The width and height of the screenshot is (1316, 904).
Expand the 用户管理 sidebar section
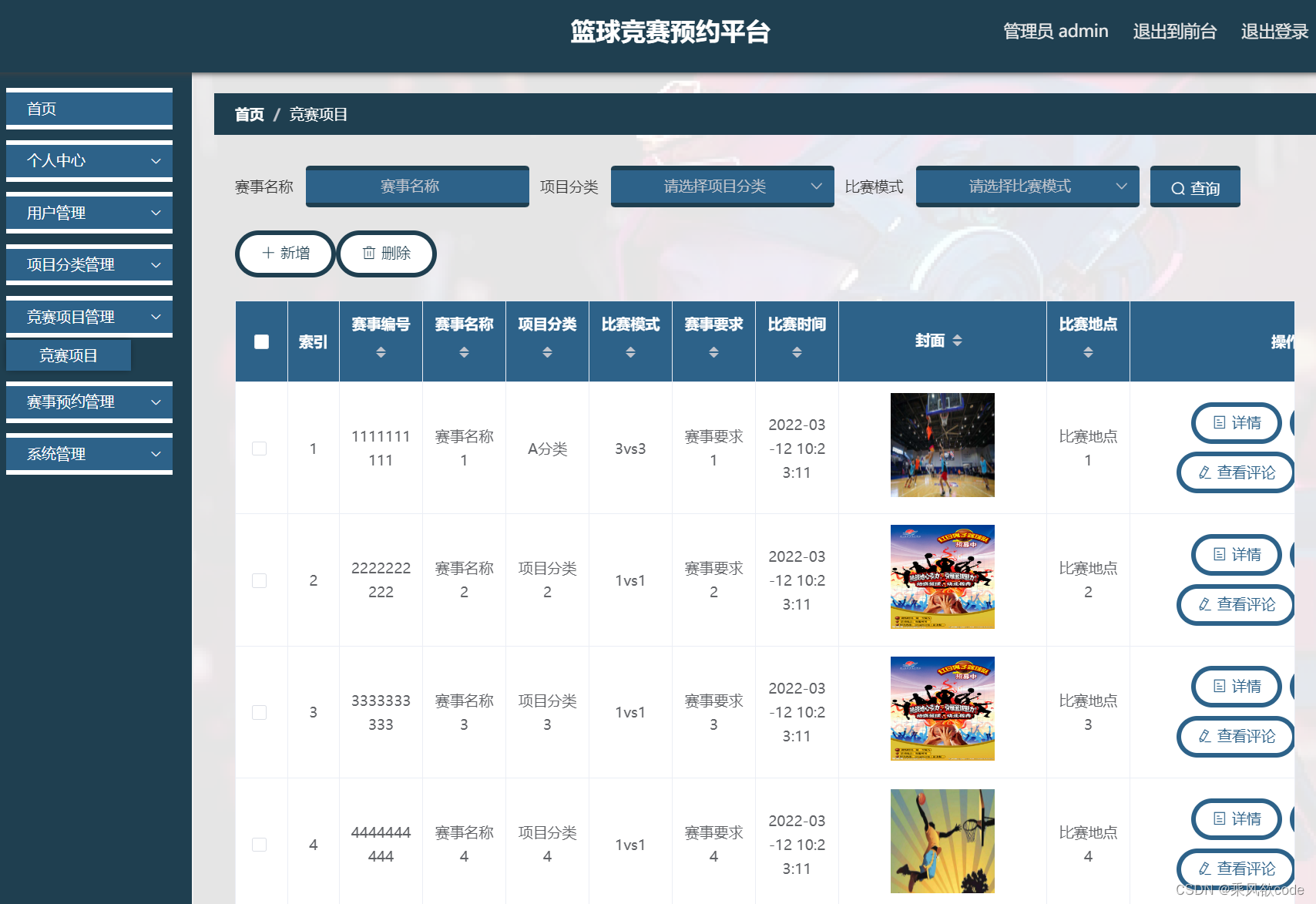(x=89, y=213)
